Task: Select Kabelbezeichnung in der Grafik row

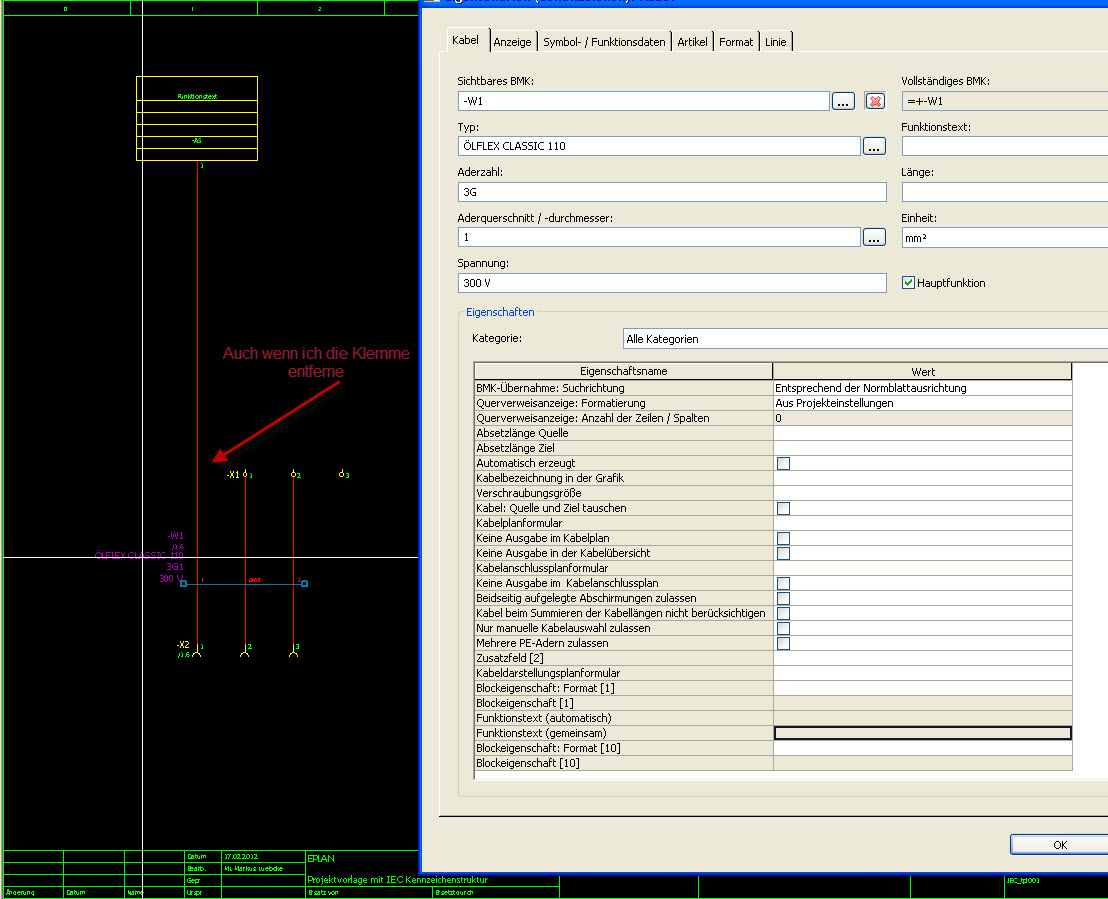Action: 773,478
